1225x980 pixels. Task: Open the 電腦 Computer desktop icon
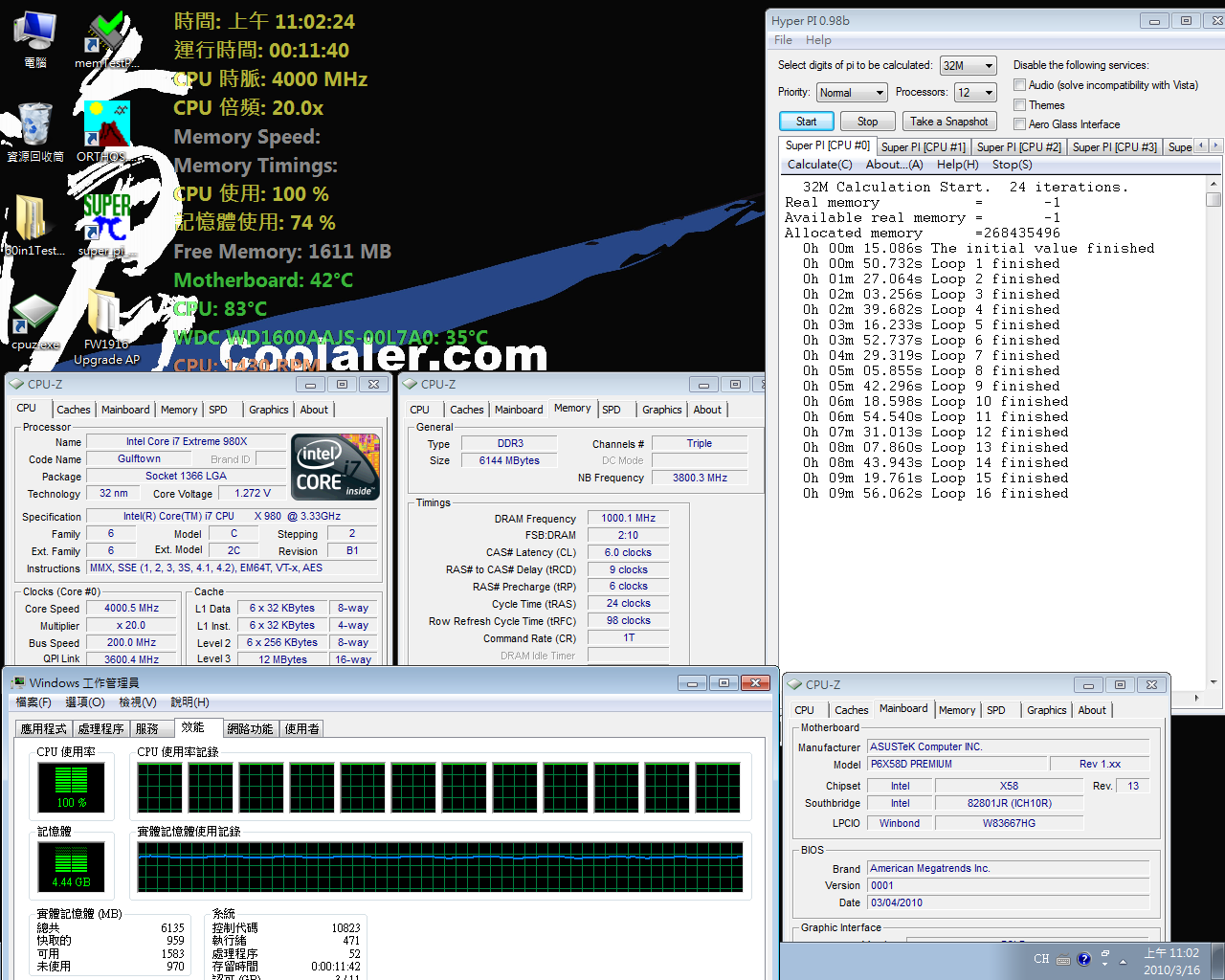(x=34, y=38)
